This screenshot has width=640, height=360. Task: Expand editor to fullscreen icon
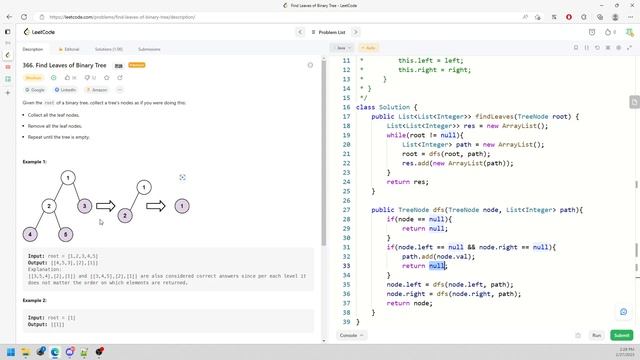(x=629, y=48)
